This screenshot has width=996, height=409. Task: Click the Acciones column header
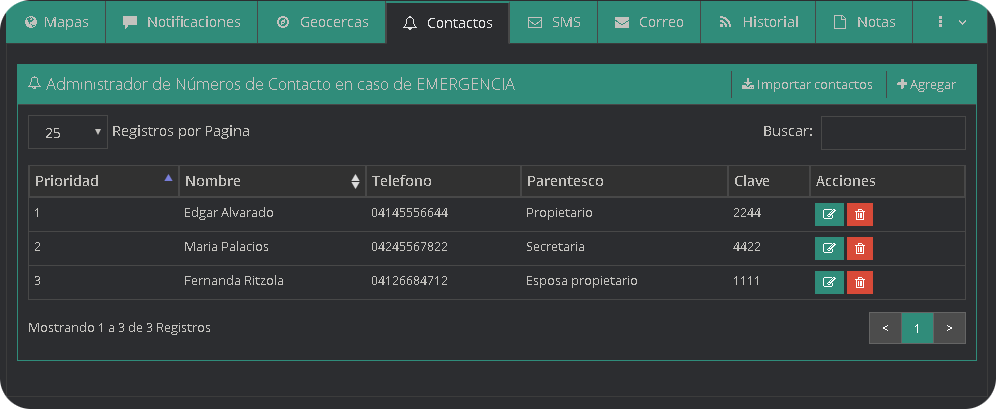point(887,181)
